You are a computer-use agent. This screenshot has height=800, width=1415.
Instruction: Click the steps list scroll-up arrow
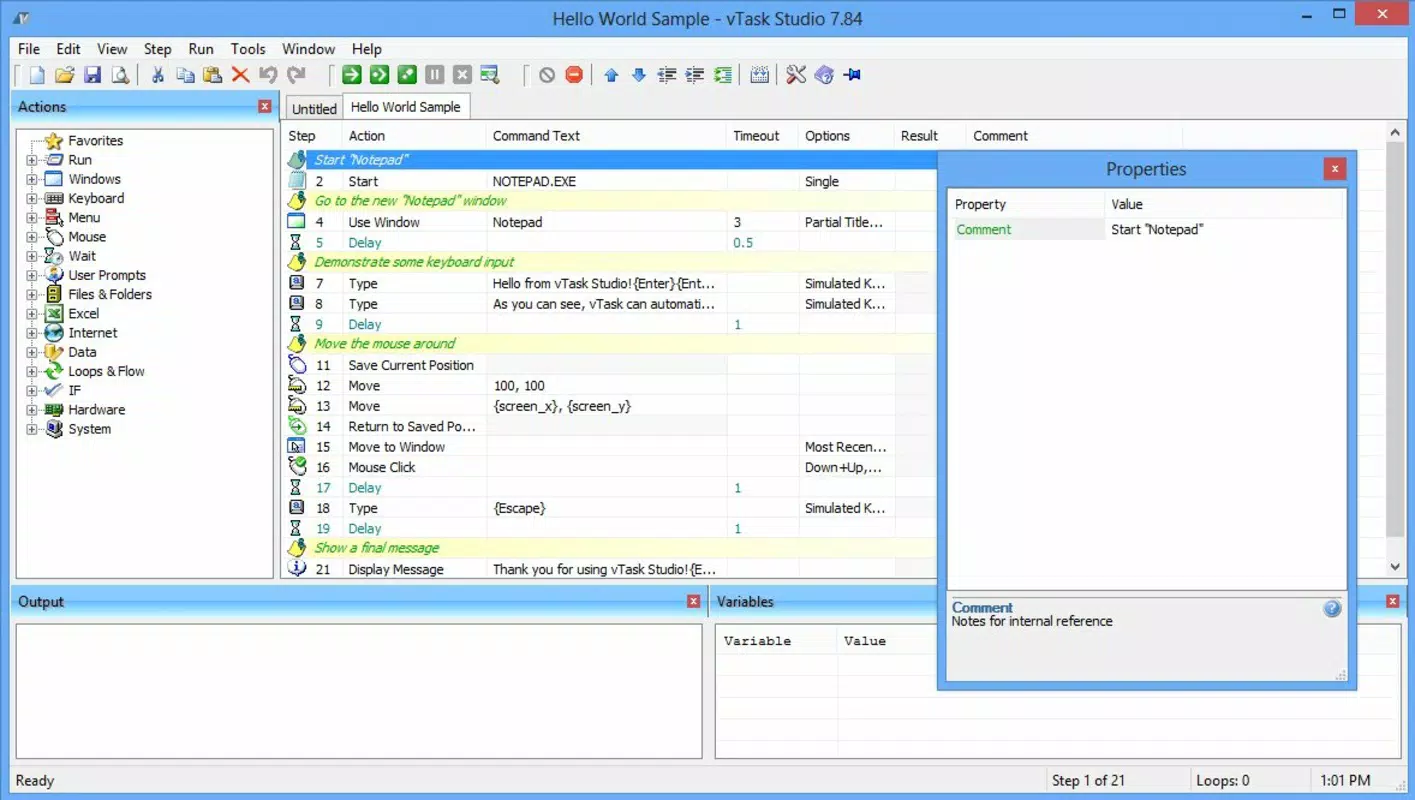coord(1396,132)
